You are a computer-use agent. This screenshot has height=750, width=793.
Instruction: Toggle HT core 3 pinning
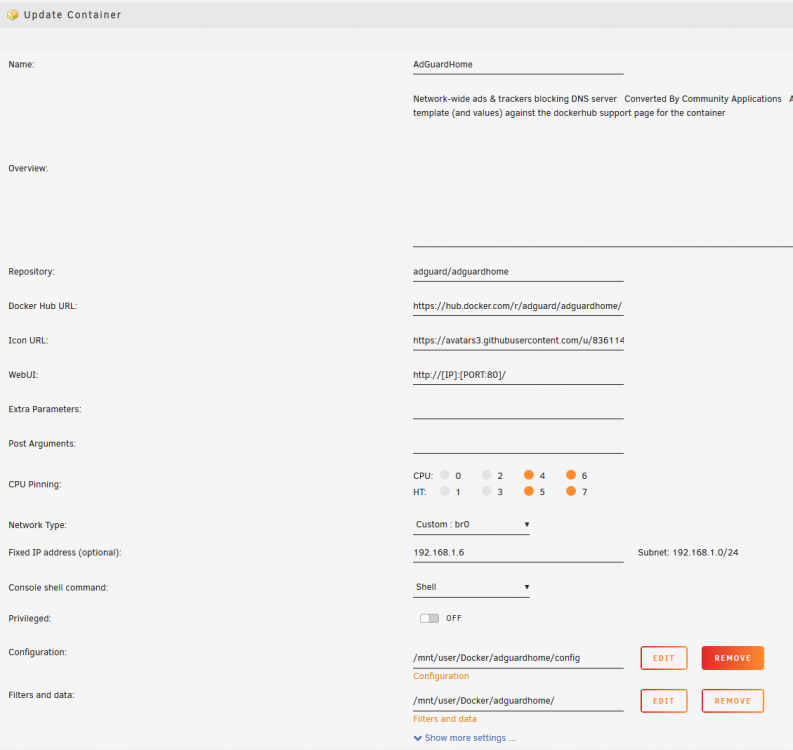(x=487, y=491)
